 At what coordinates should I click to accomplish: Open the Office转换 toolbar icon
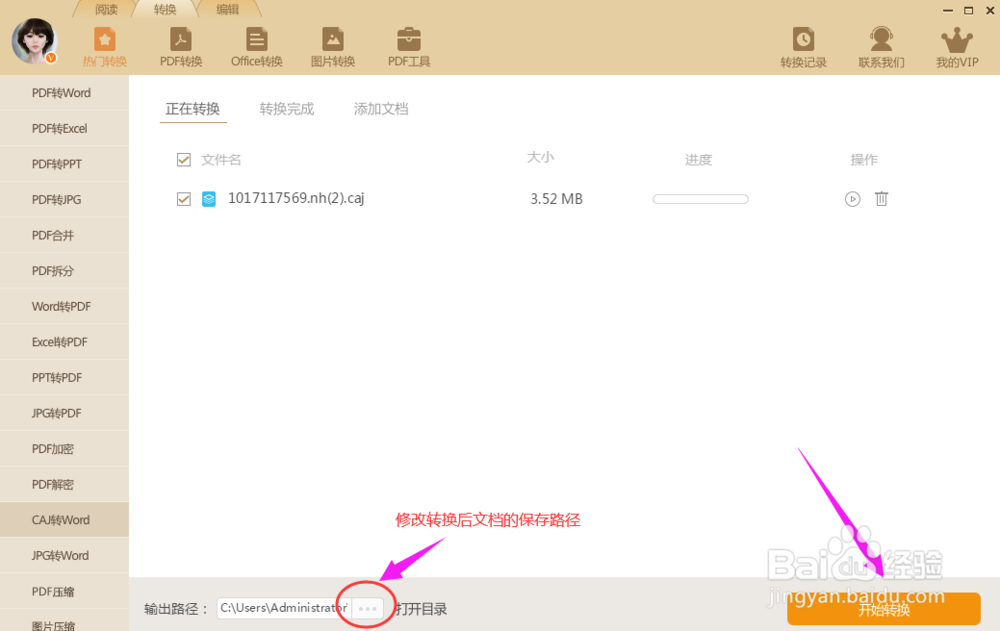(256, 48)
